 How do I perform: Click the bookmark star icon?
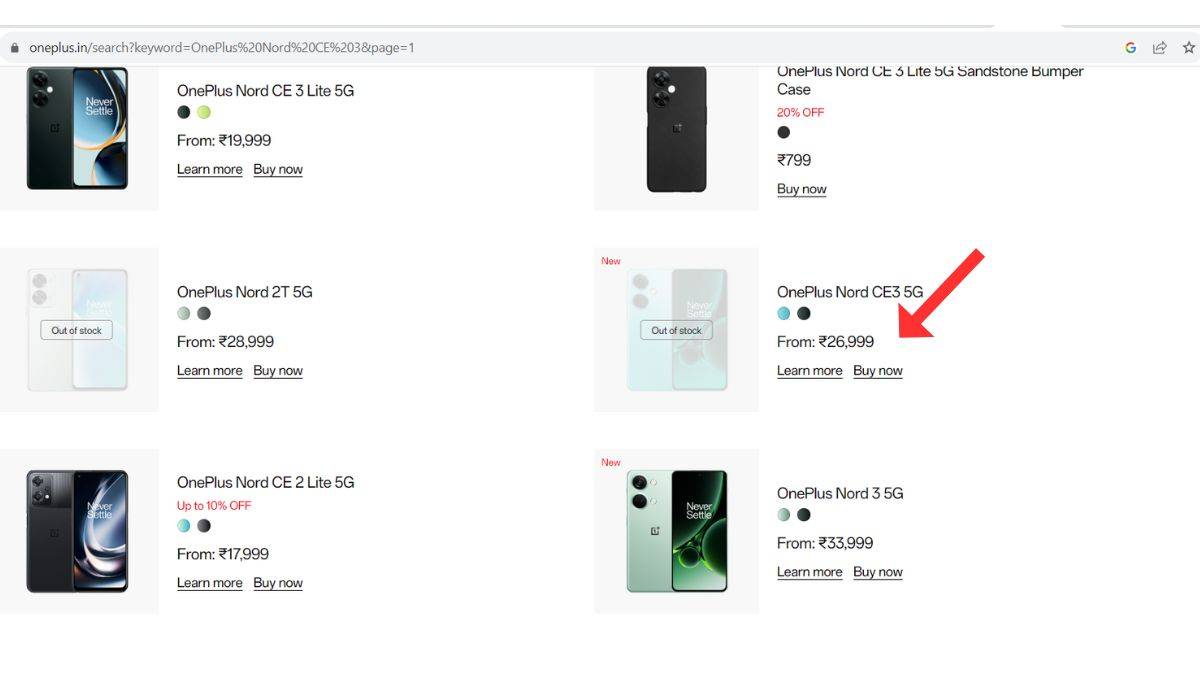pyautogui.click(x=1188, y=46)
